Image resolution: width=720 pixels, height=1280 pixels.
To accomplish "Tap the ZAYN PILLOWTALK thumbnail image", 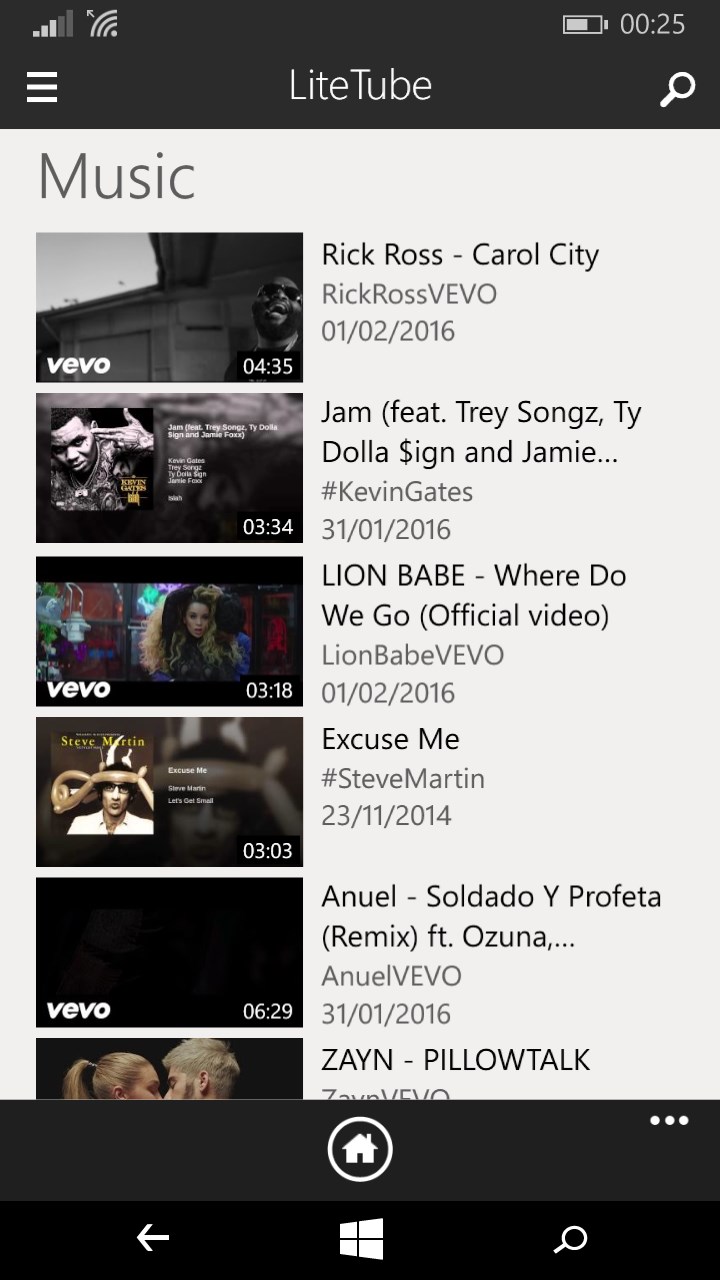I will coord(169,1069).
